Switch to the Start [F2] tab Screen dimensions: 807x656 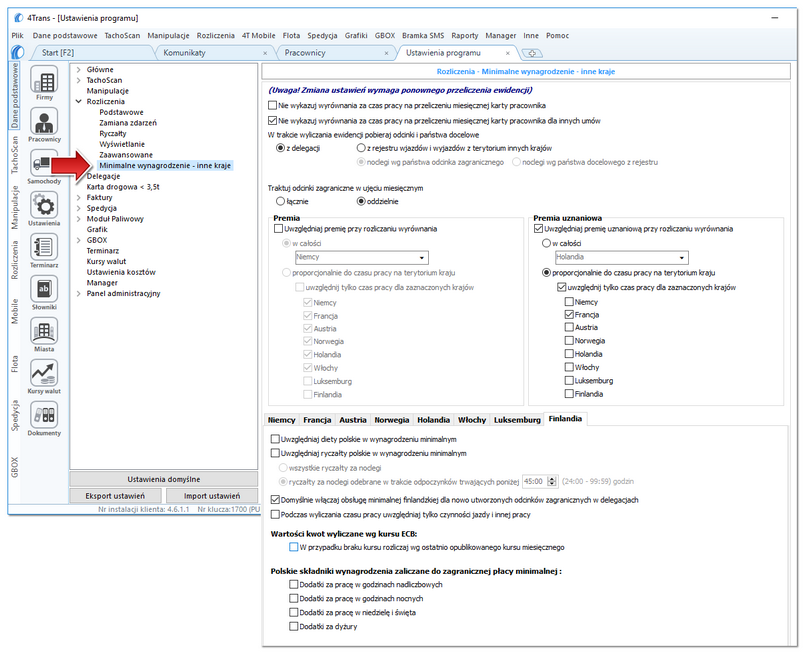[58, 52]
